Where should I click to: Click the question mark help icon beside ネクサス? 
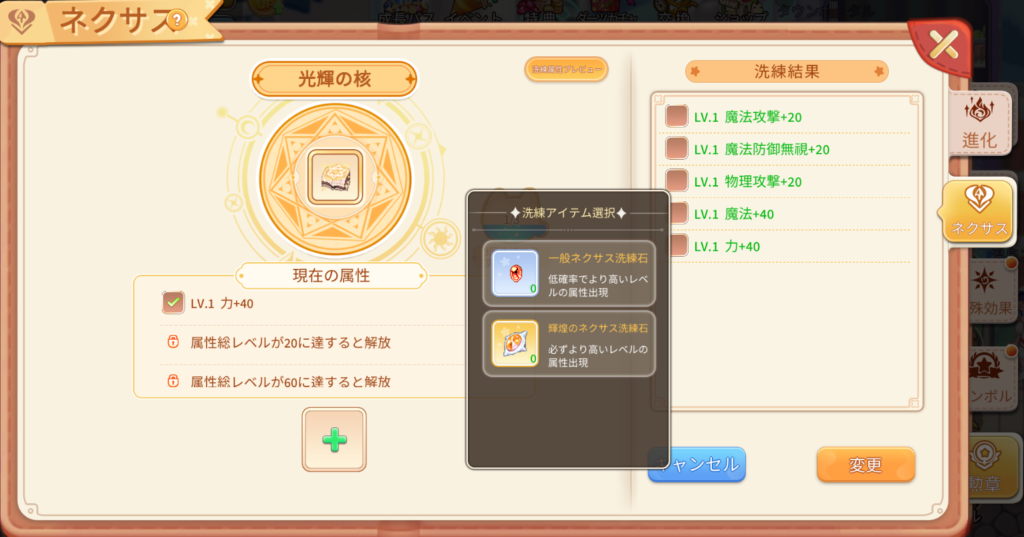click(176, 21)
